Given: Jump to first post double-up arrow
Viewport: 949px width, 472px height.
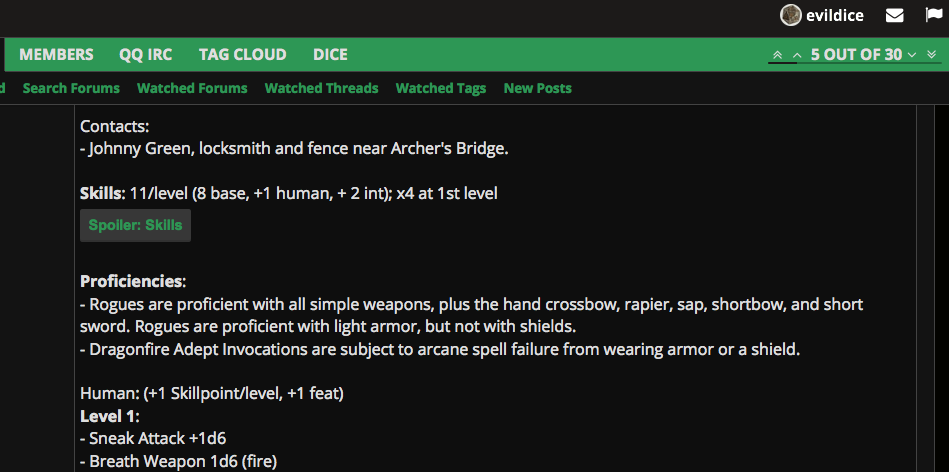Looking at the screenshot, I should (778, 55).
